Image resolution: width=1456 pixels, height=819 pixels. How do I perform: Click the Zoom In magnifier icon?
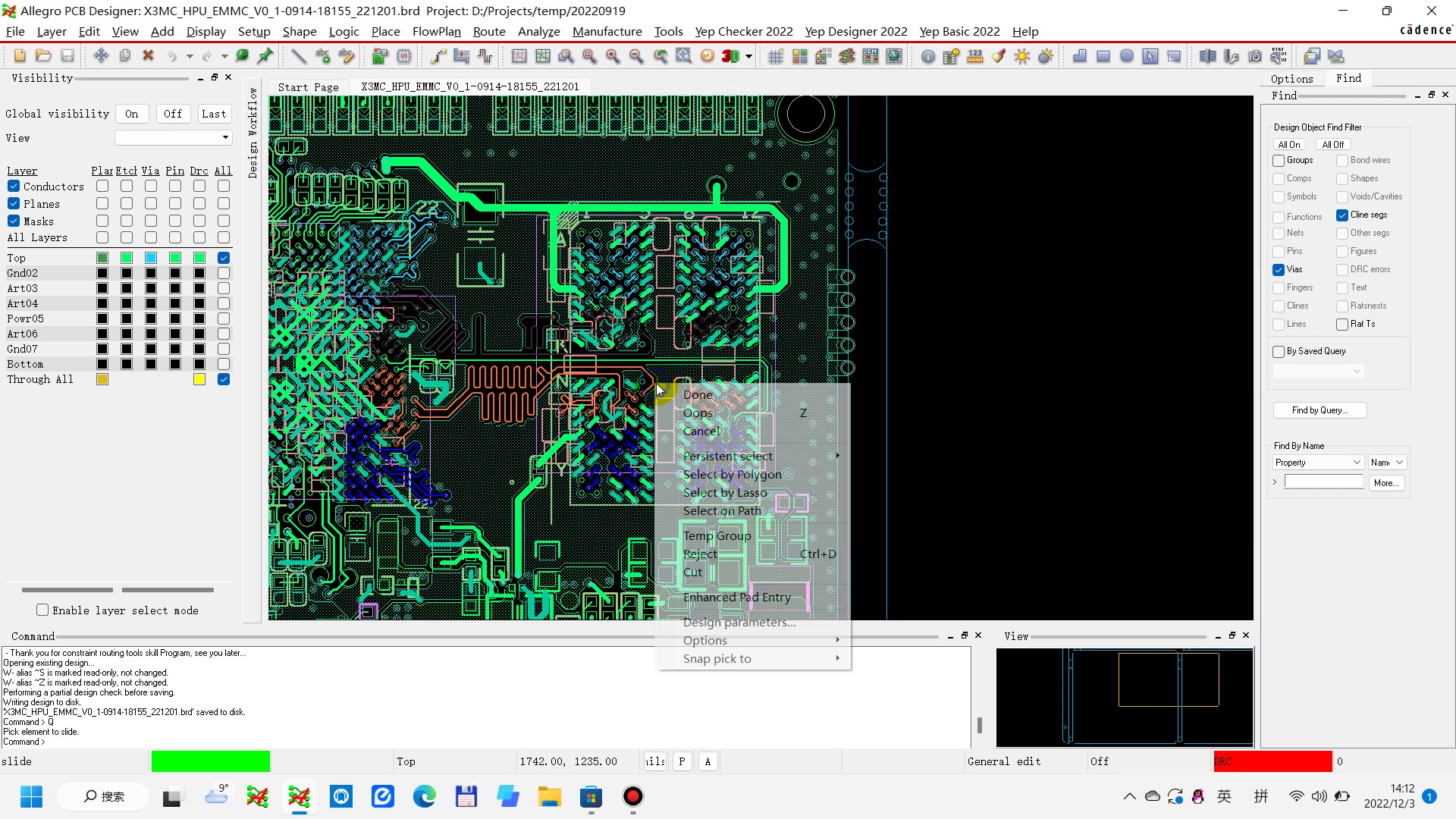click(x=613, y=56)
